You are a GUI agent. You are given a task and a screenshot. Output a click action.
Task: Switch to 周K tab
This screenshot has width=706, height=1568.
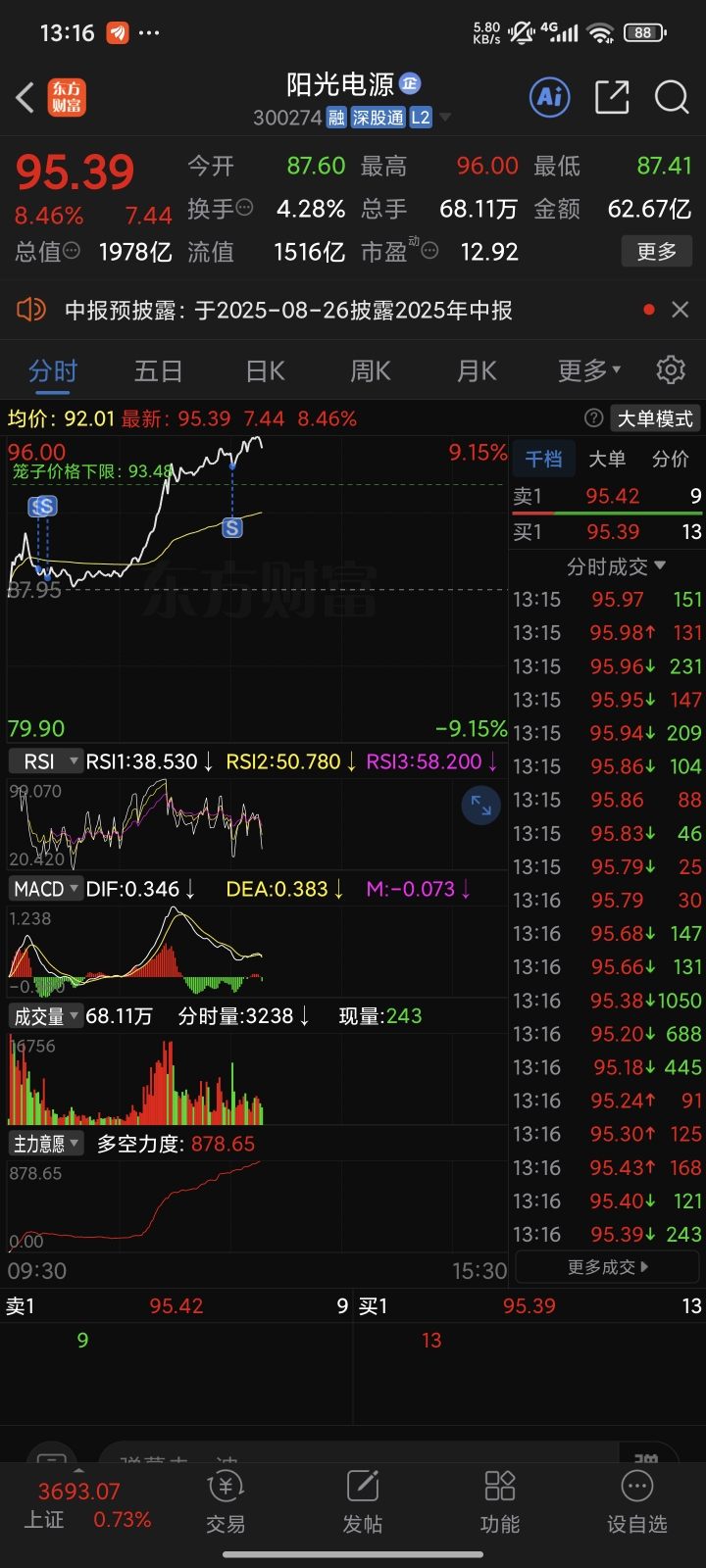[371, 370]
